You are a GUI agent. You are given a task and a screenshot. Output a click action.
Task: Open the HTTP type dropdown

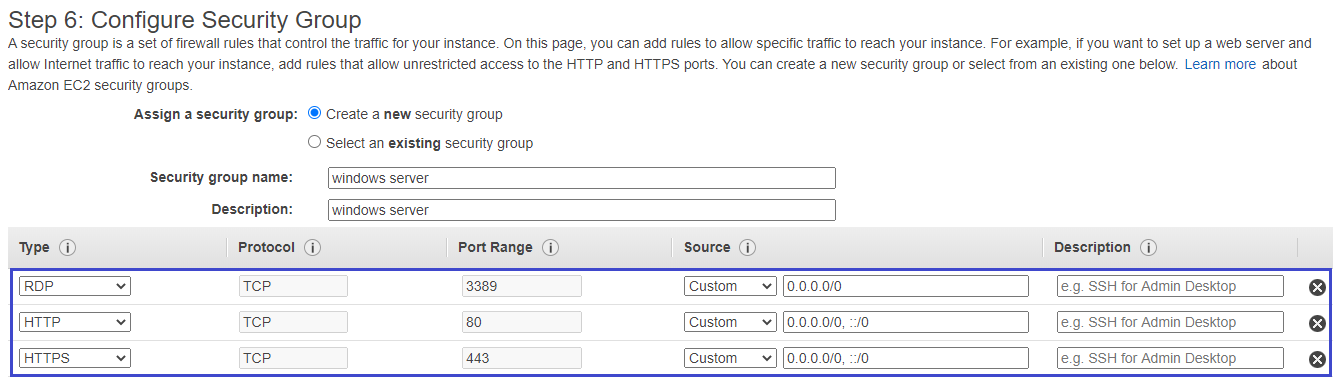pos(75,322)
